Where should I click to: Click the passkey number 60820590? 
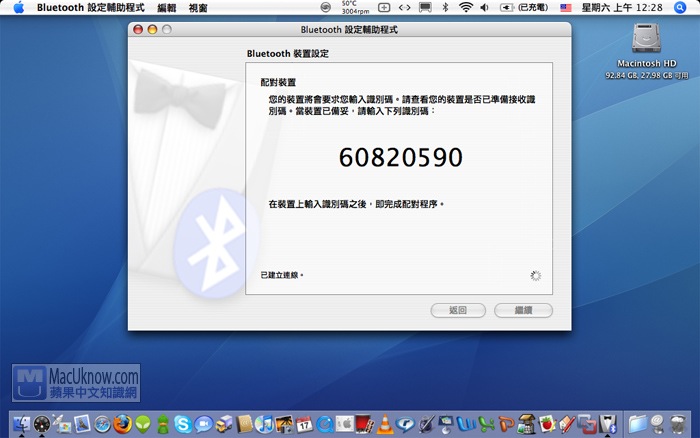(x=400, y=158)
